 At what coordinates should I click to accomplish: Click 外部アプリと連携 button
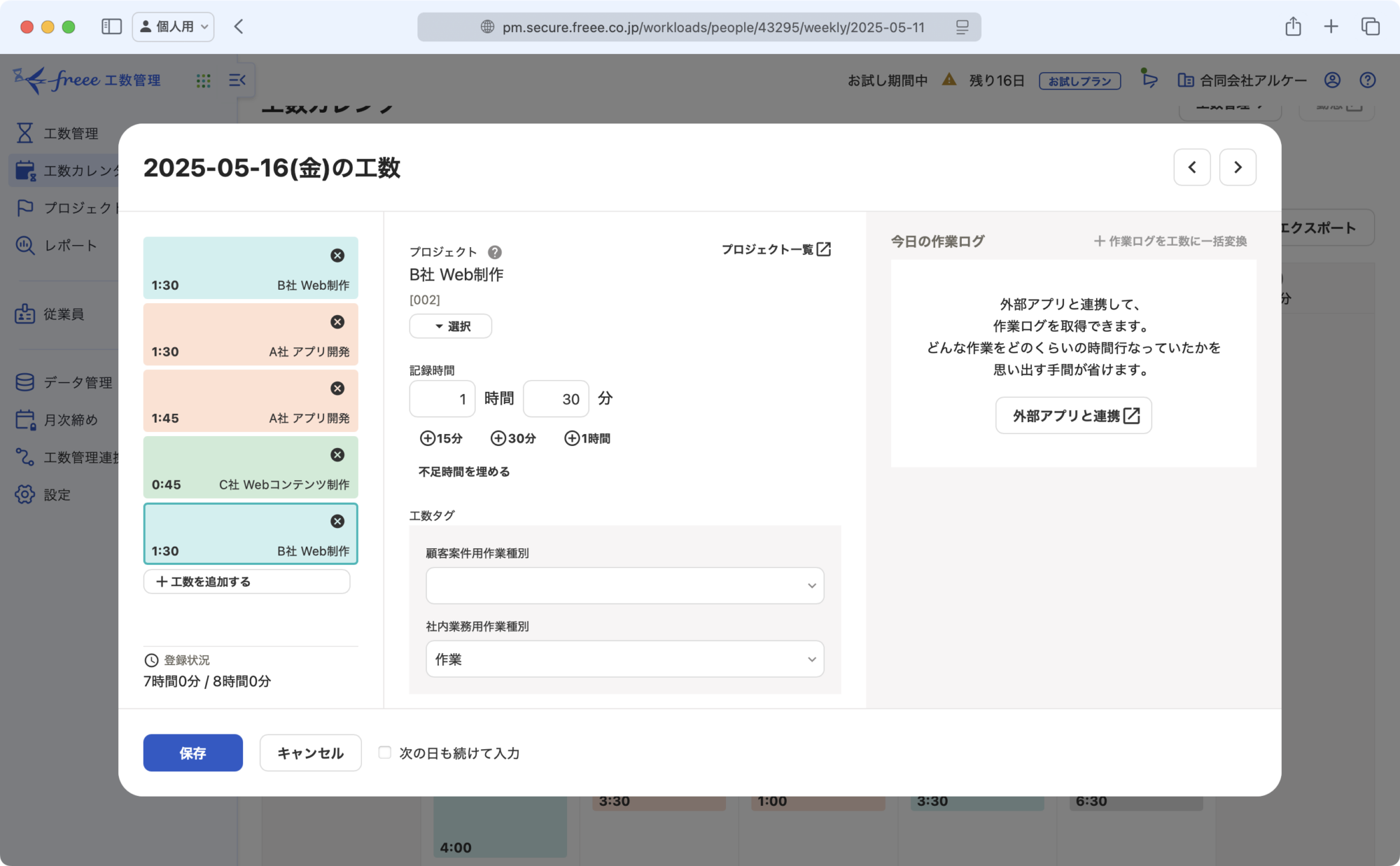(x=1073, y=415)
